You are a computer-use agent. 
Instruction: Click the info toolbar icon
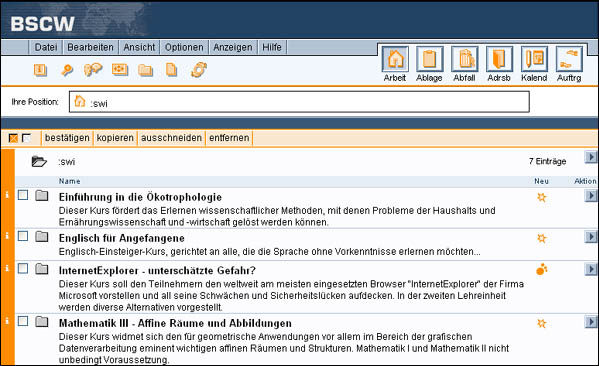click(40, 70)
